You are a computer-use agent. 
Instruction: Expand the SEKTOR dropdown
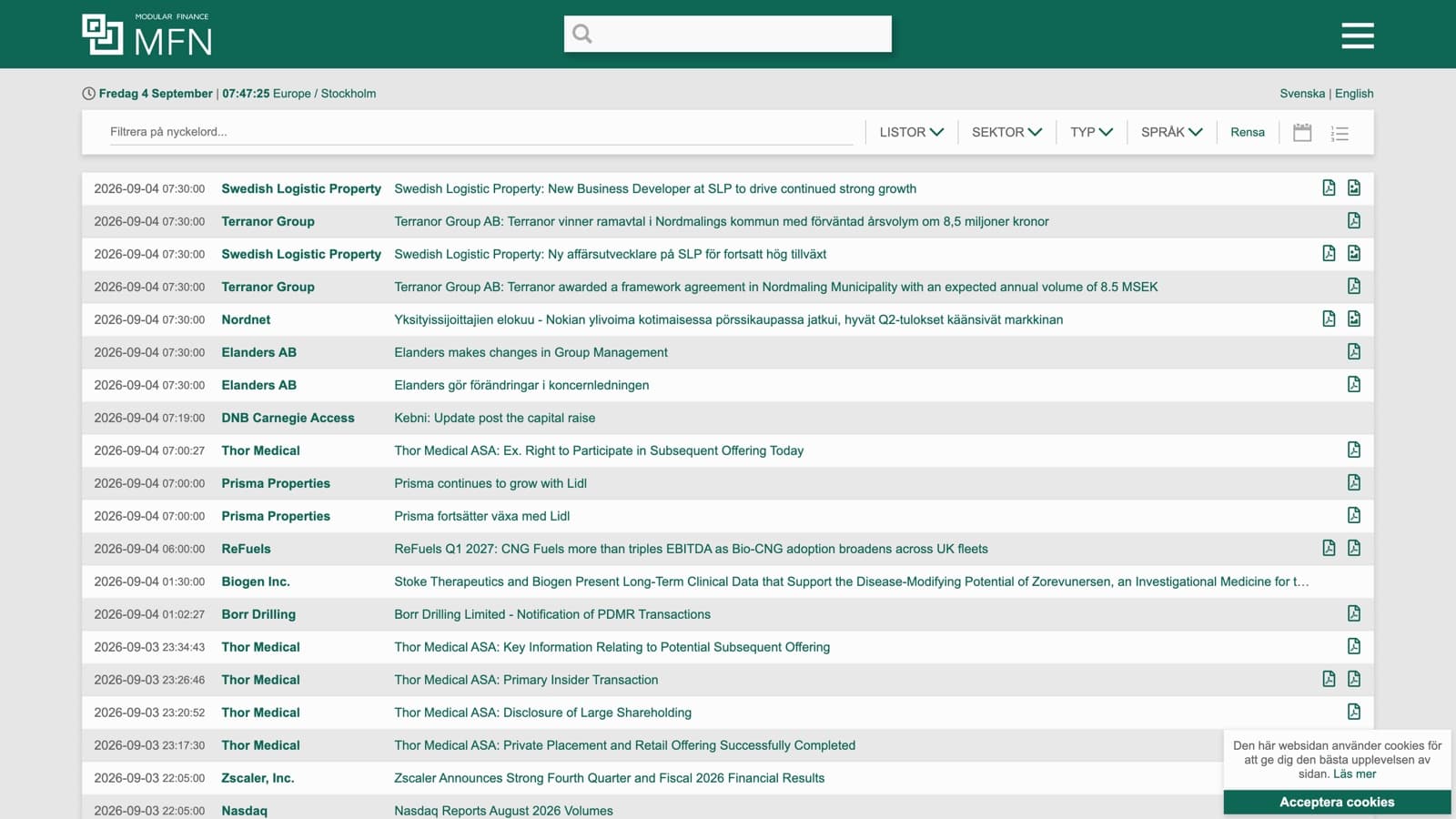[x=1006, y=132]
